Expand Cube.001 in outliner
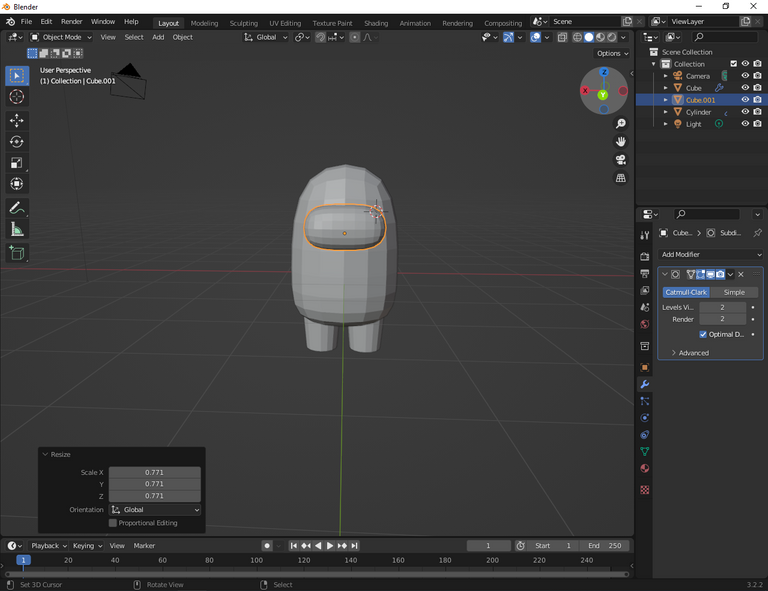Viewport: 768px width, 591px height. point(665,100)
